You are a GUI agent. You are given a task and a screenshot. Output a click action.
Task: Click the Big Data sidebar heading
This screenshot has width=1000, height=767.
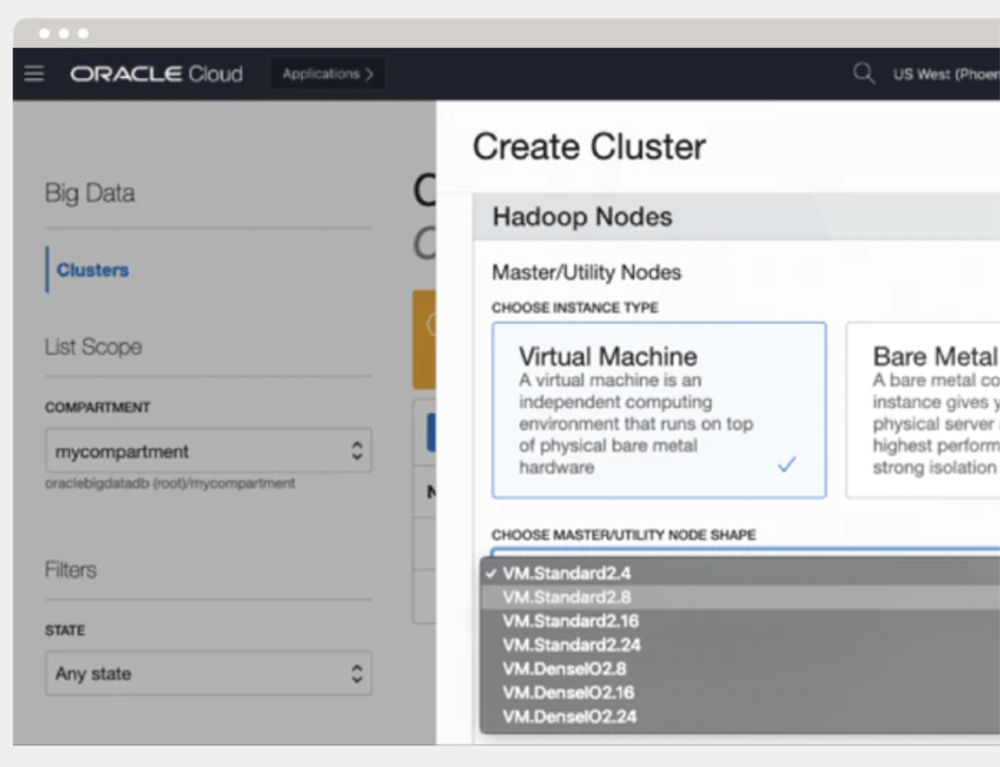(90, 193)
